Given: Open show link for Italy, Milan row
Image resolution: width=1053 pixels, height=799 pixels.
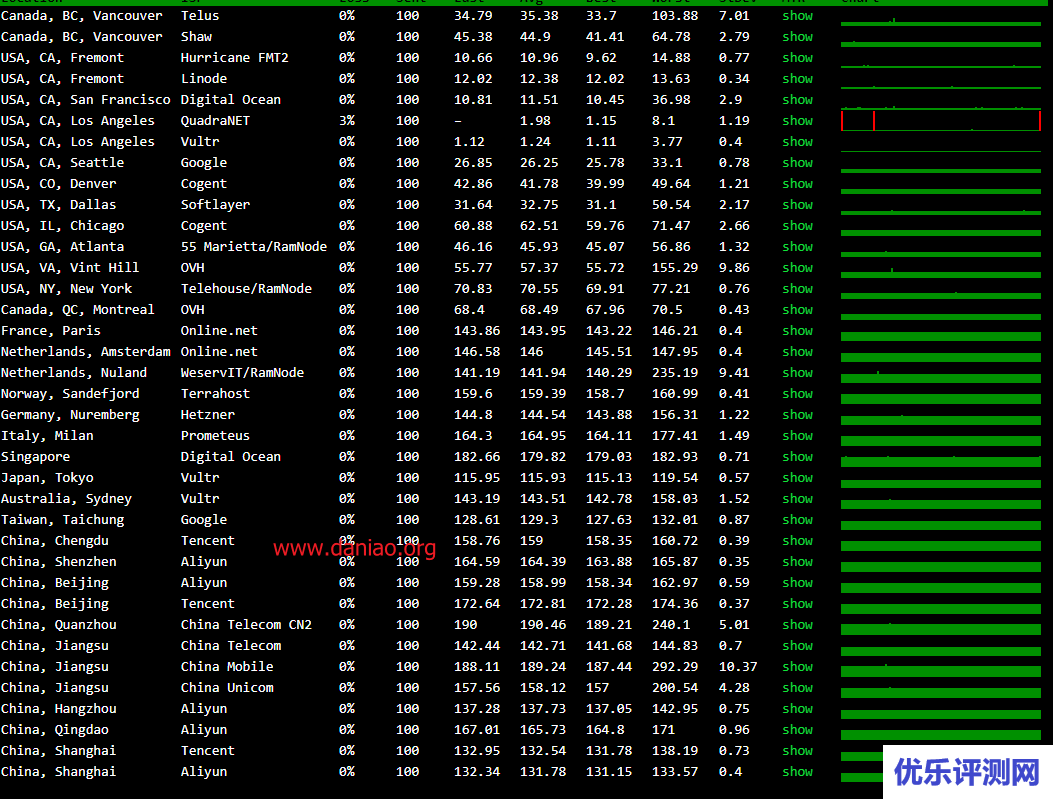Looking at the screenshot, I should (797, 436).
